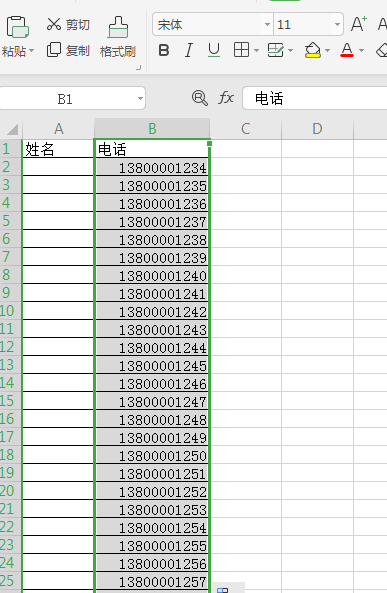The image size is (387, 593).
Task: Click the Copy (复制) icon
Action: click(54, 50)
